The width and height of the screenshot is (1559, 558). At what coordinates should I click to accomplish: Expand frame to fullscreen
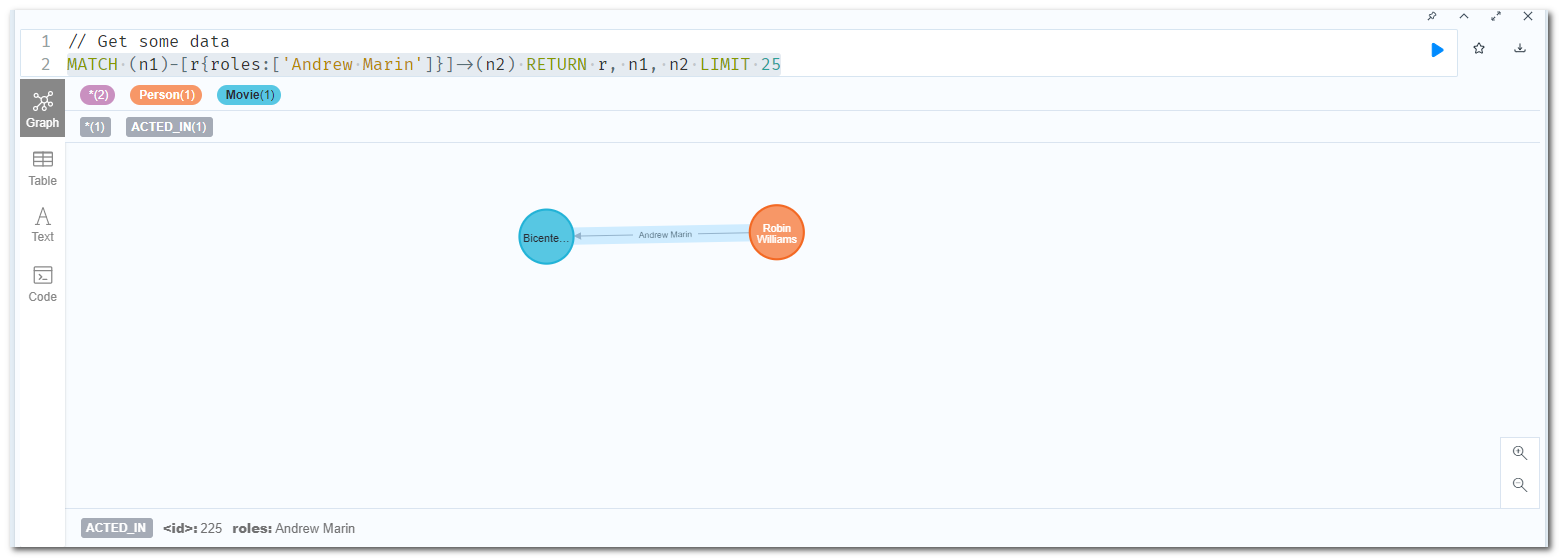coord(1496,16)
